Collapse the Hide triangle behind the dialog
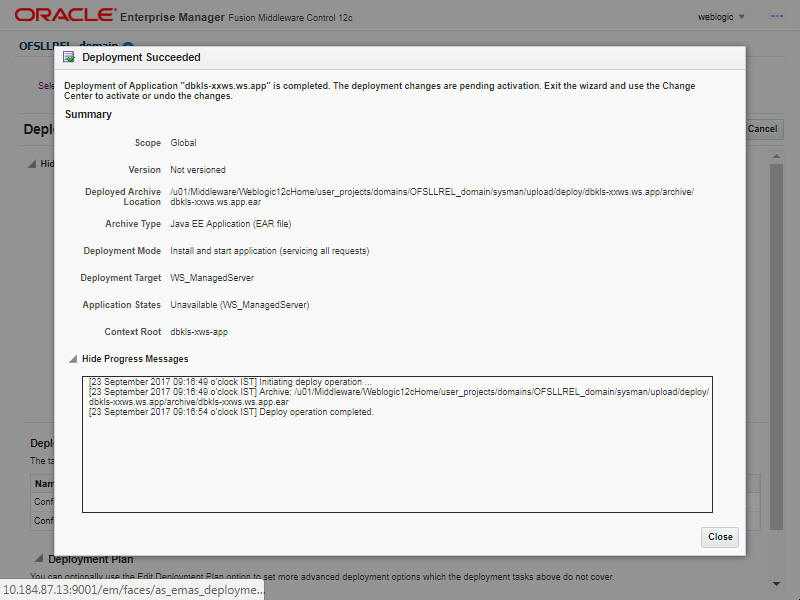This screenshot has width=800, height=600. pyautogui.click(x=32, y=164)
